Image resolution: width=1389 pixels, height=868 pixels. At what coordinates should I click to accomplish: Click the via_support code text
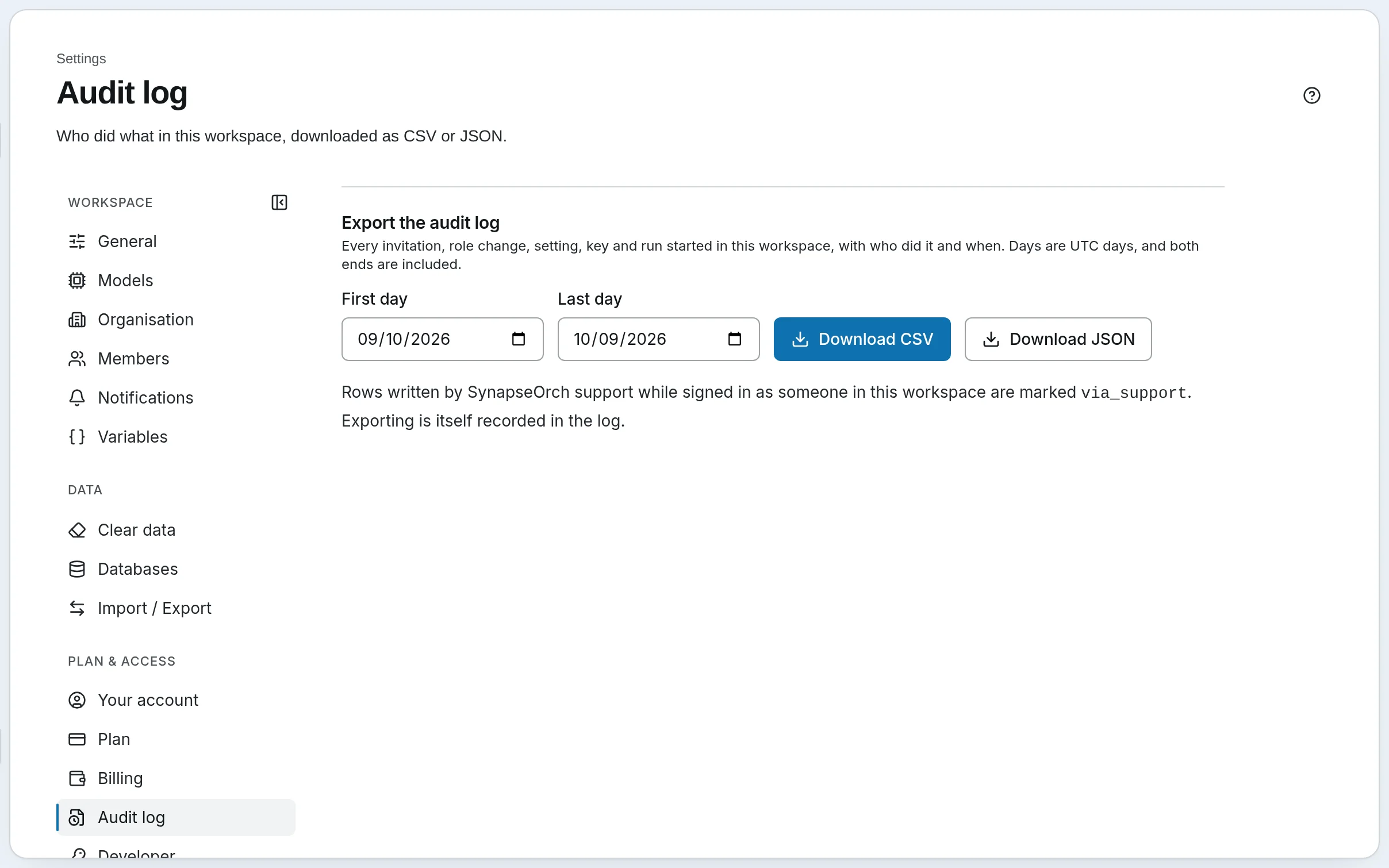point(1134,393)
